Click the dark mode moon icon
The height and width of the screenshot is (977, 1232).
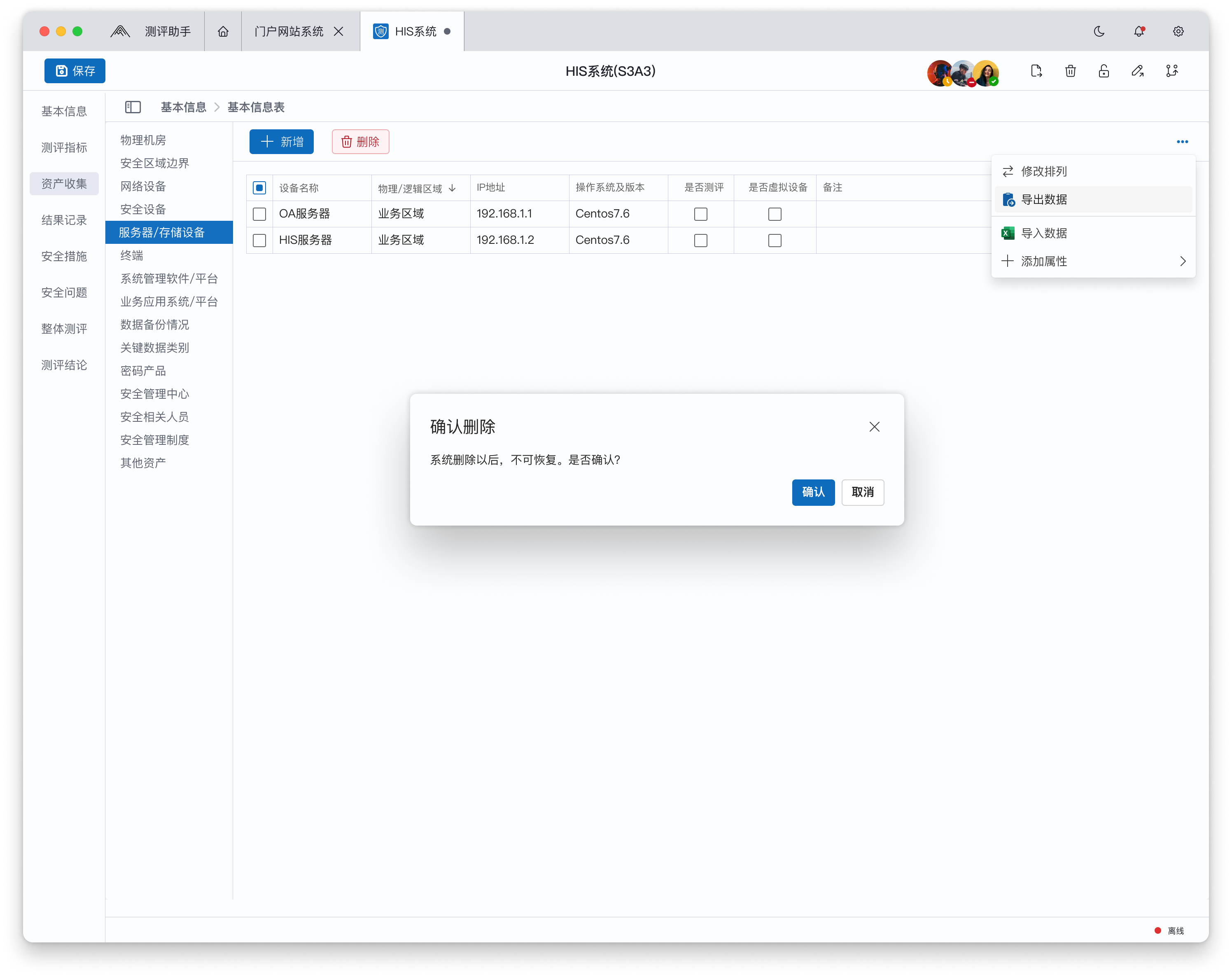click(1099, 31)
